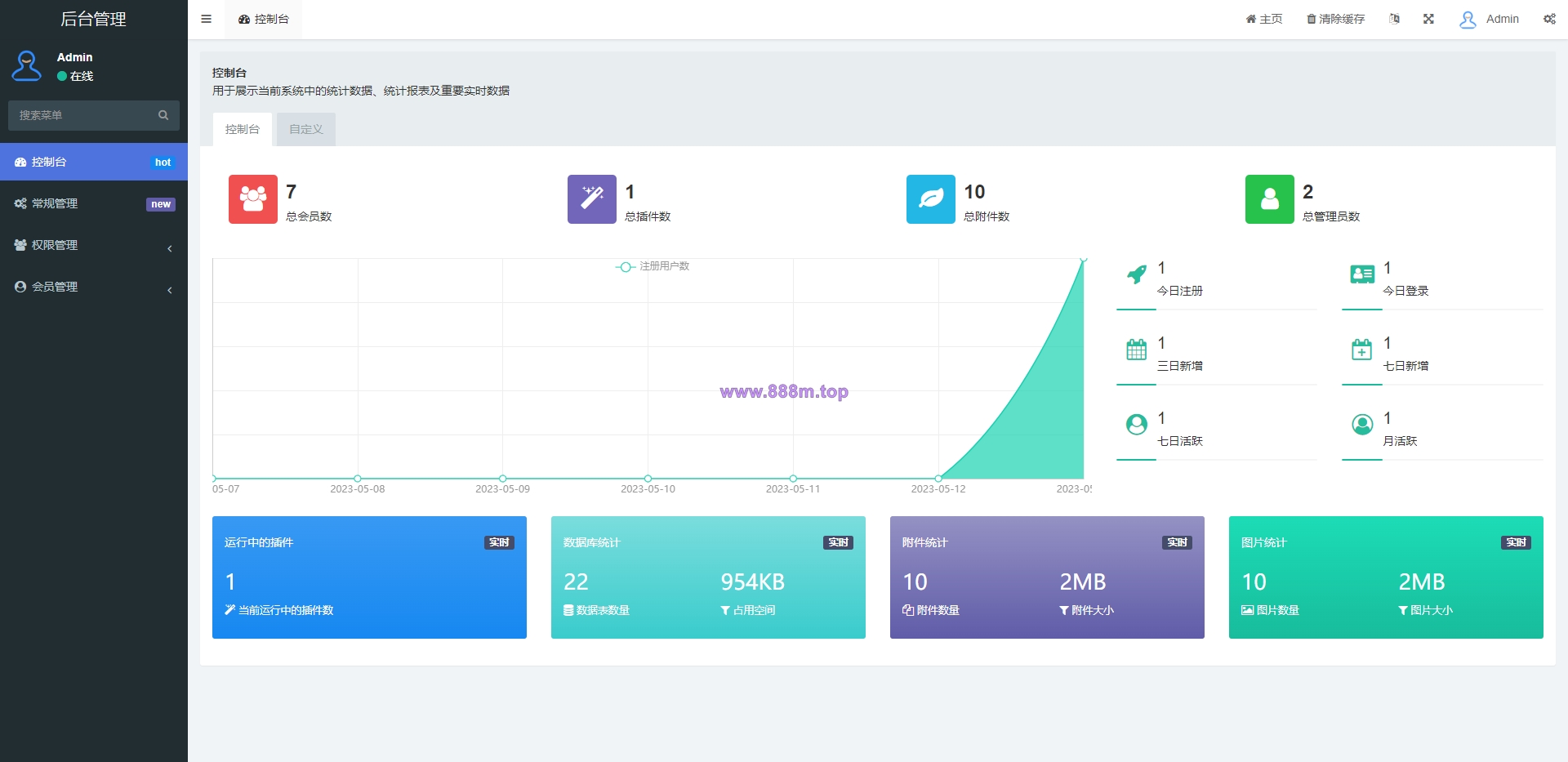Click the 实时 badge on 运行中的插件 card

(499, 542)
